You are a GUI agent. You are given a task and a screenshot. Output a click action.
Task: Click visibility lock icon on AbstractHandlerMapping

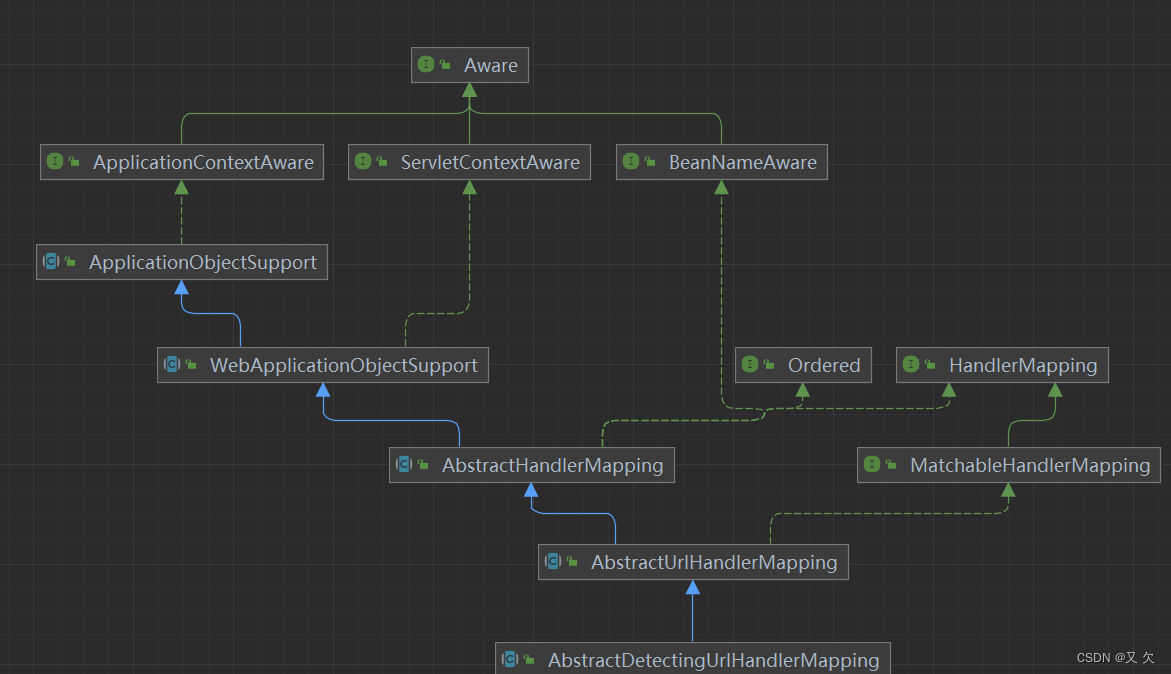pyautogui.click(x=423, y=464)
